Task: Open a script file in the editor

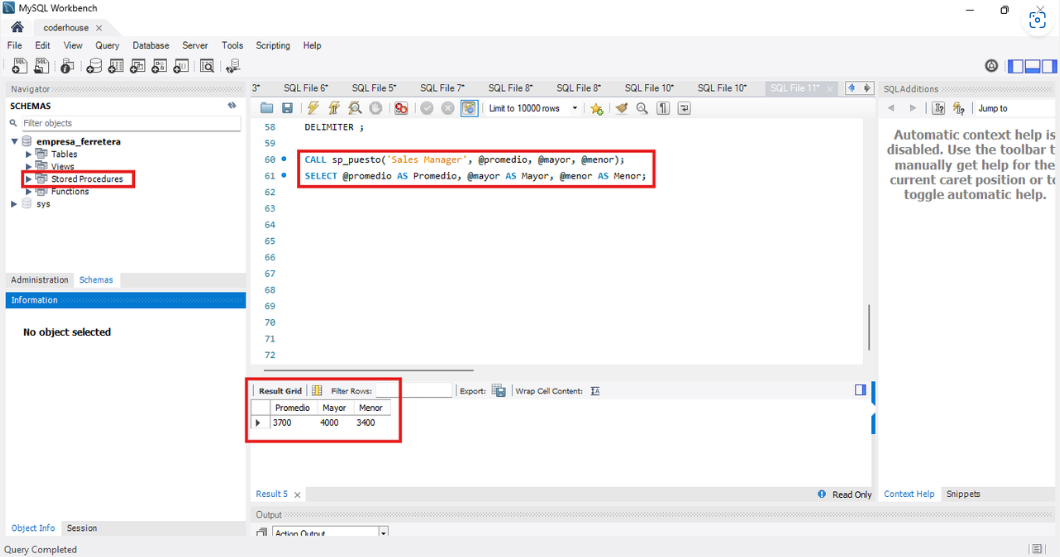Action: pyautogui.click(x=266, y=108)
